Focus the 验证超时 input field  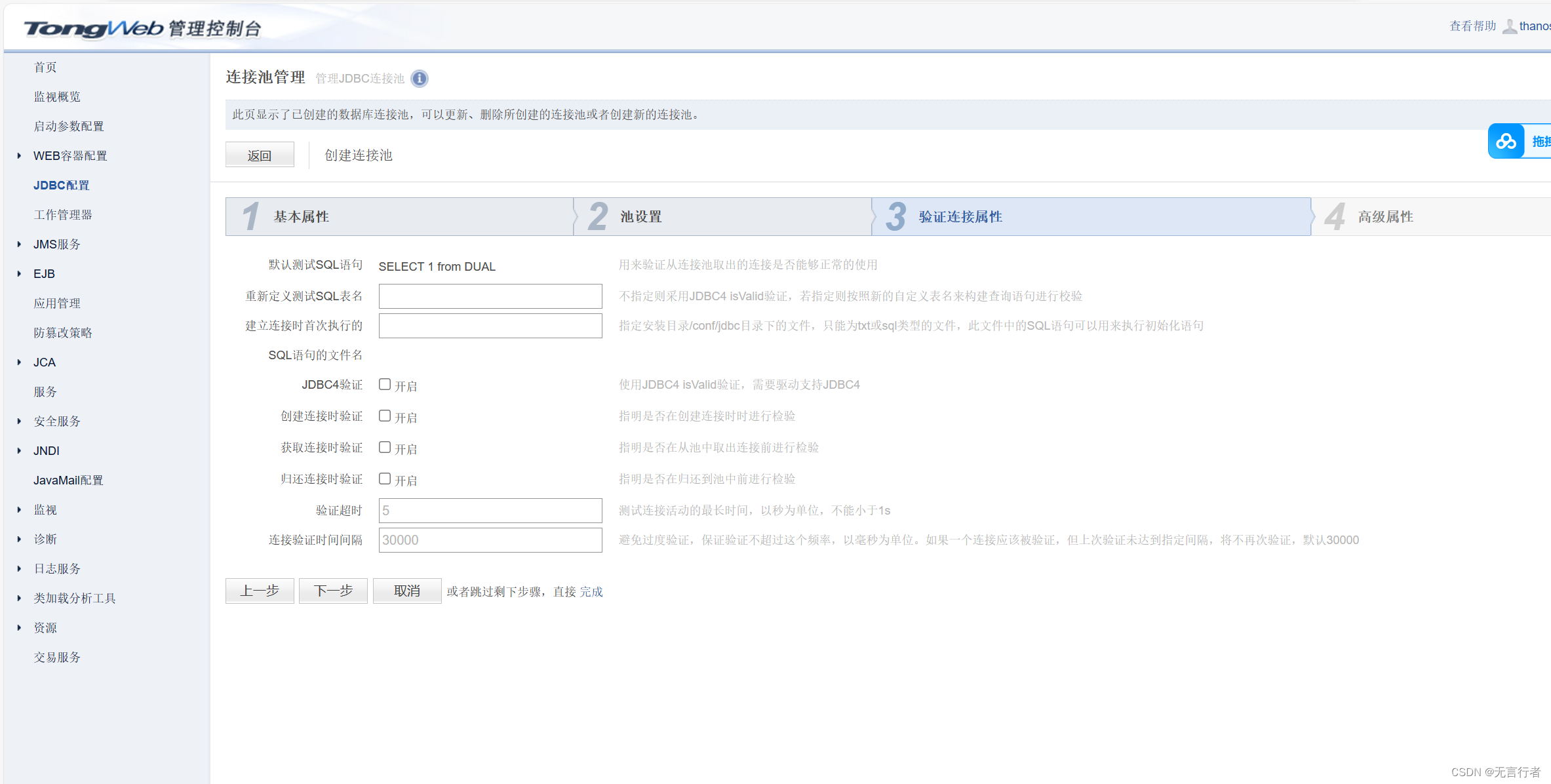(490, 511)
